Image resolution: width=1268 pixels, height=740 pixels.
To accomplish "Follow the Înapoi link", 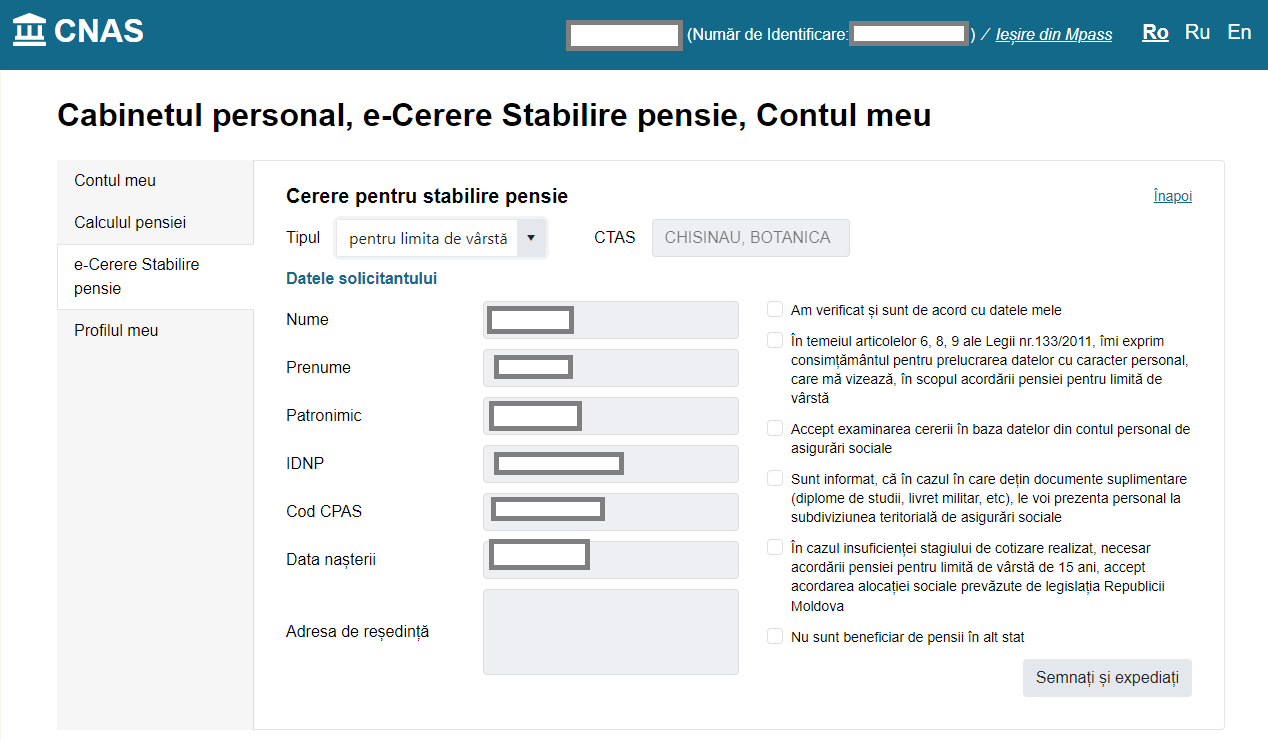I will tap(1173, 196).
